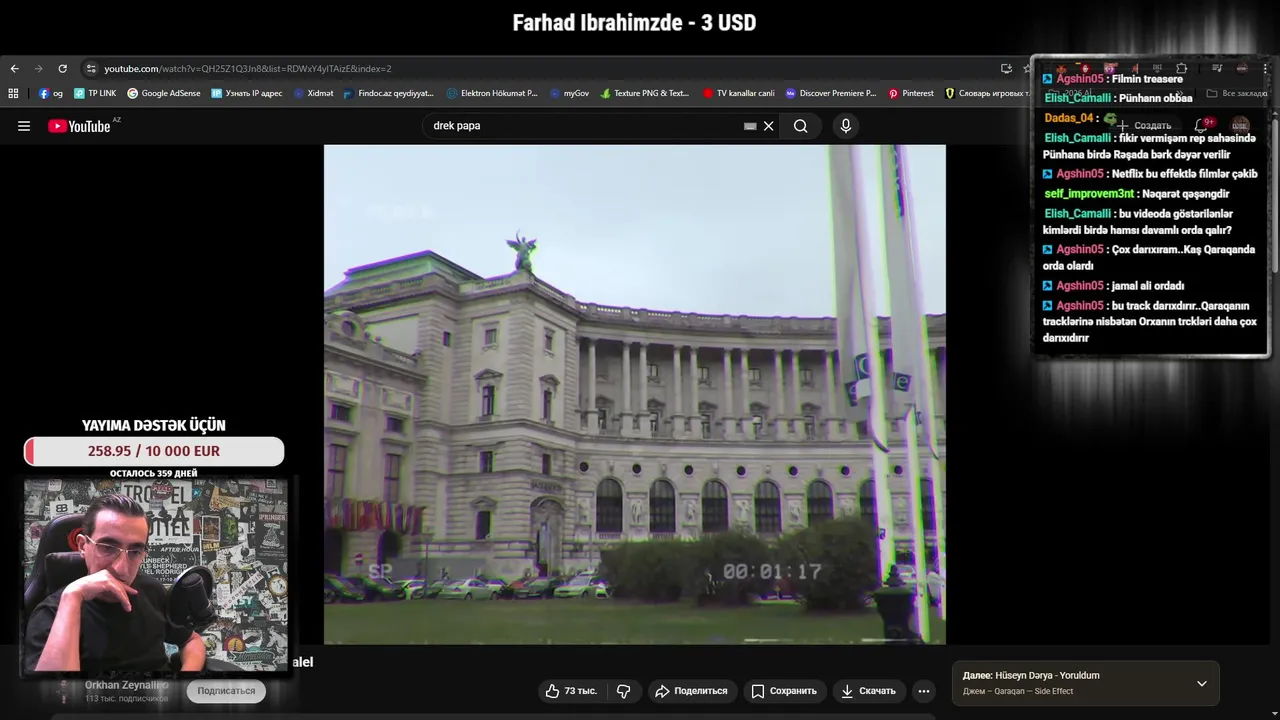Click the YouTube address bar URL
The height and width of the screenshot is (720, 1280).
(248, 69)
